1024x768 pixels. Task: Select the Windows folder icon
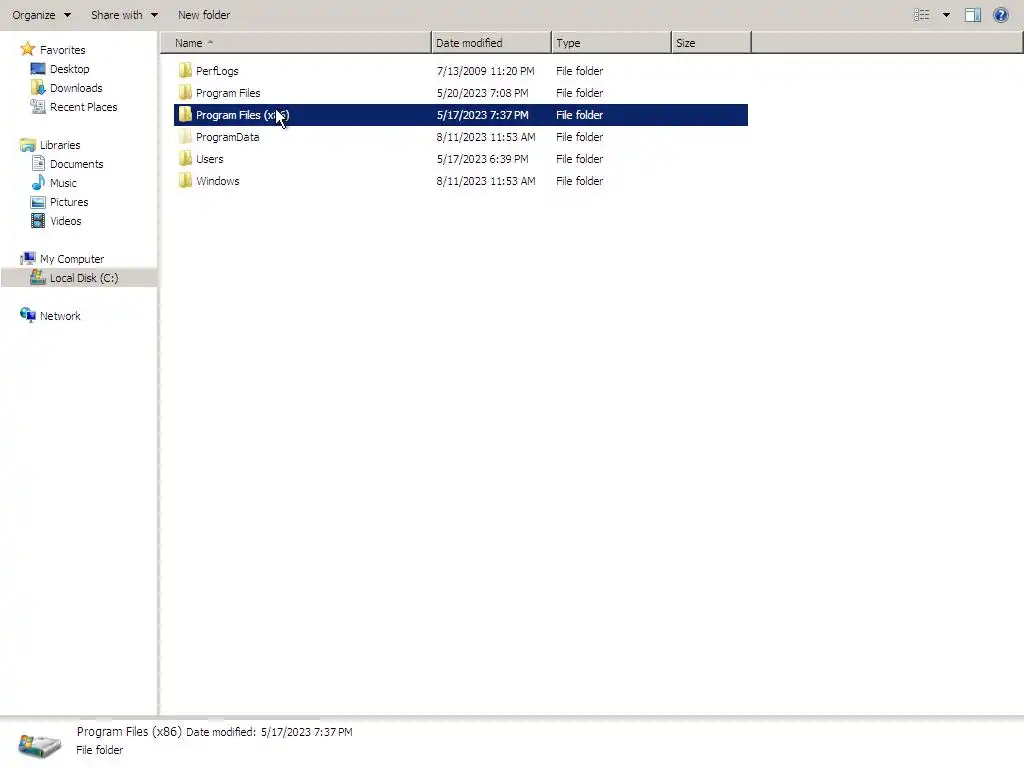[x=185, y=181]
